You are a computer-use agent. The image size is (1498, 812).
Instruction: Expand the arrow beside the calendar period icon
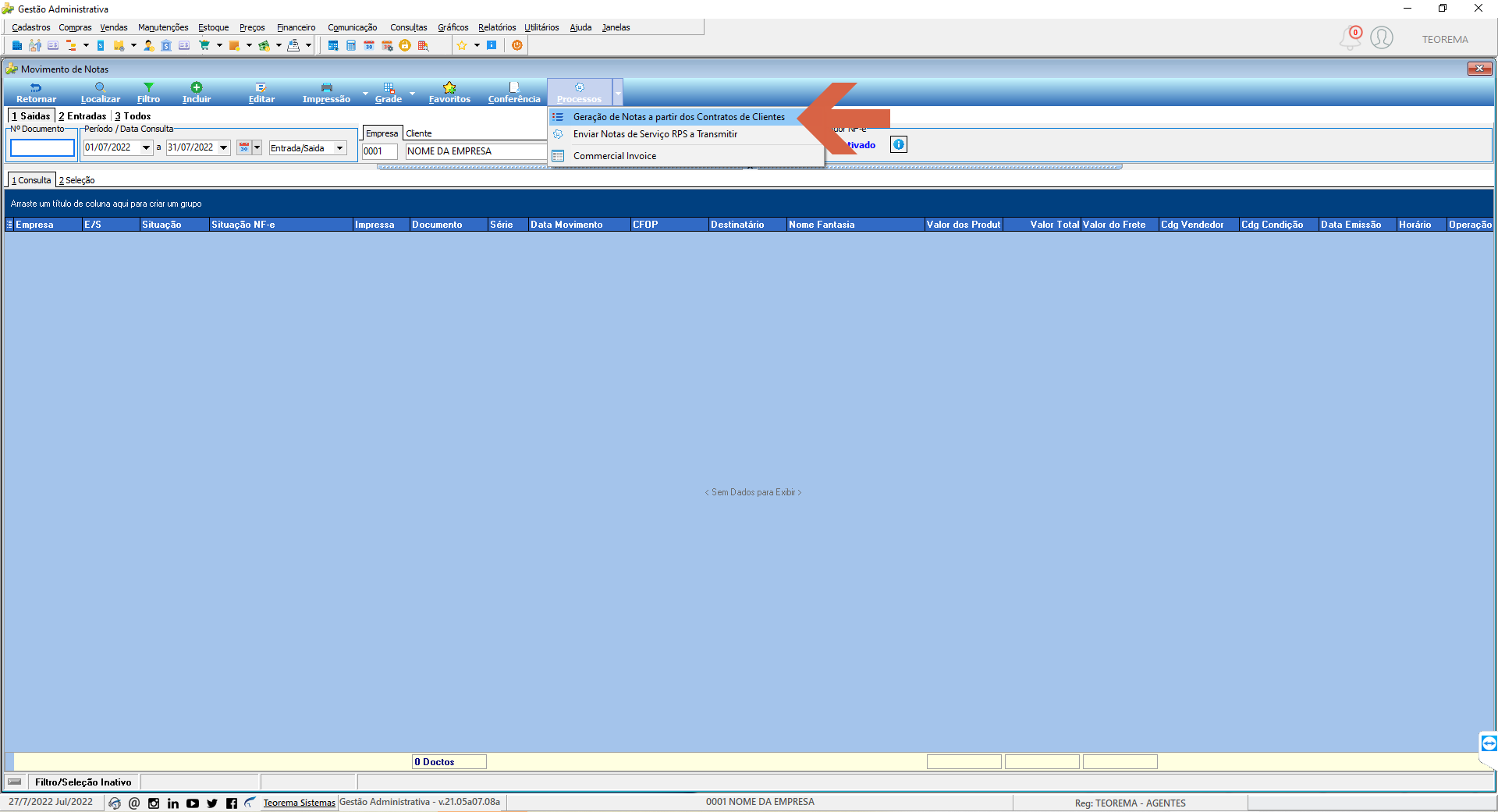click(257, 147)
